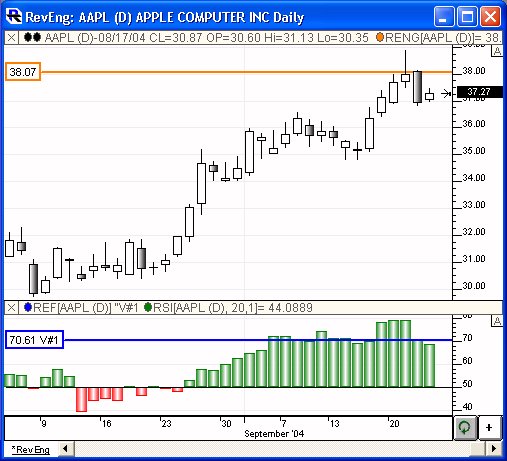Click the 30.00 price scale label
Screen dimensions: 507x461
474,286
